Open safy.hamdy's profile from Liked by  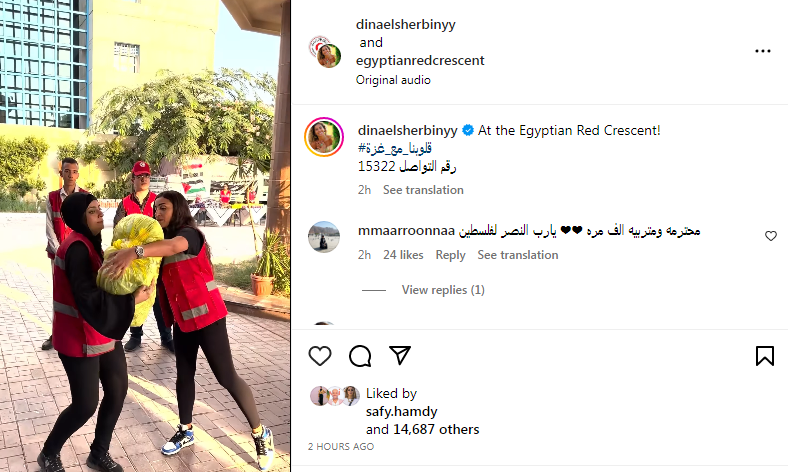point(402,411)
